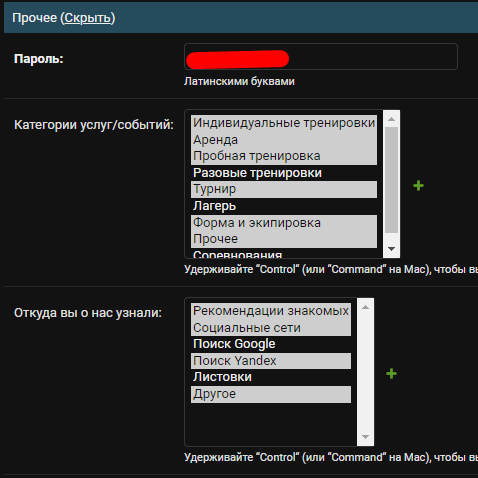This screenshot has height=478, width=478.
Task: Select Другое option in sources list
Action: click(271, 394)
